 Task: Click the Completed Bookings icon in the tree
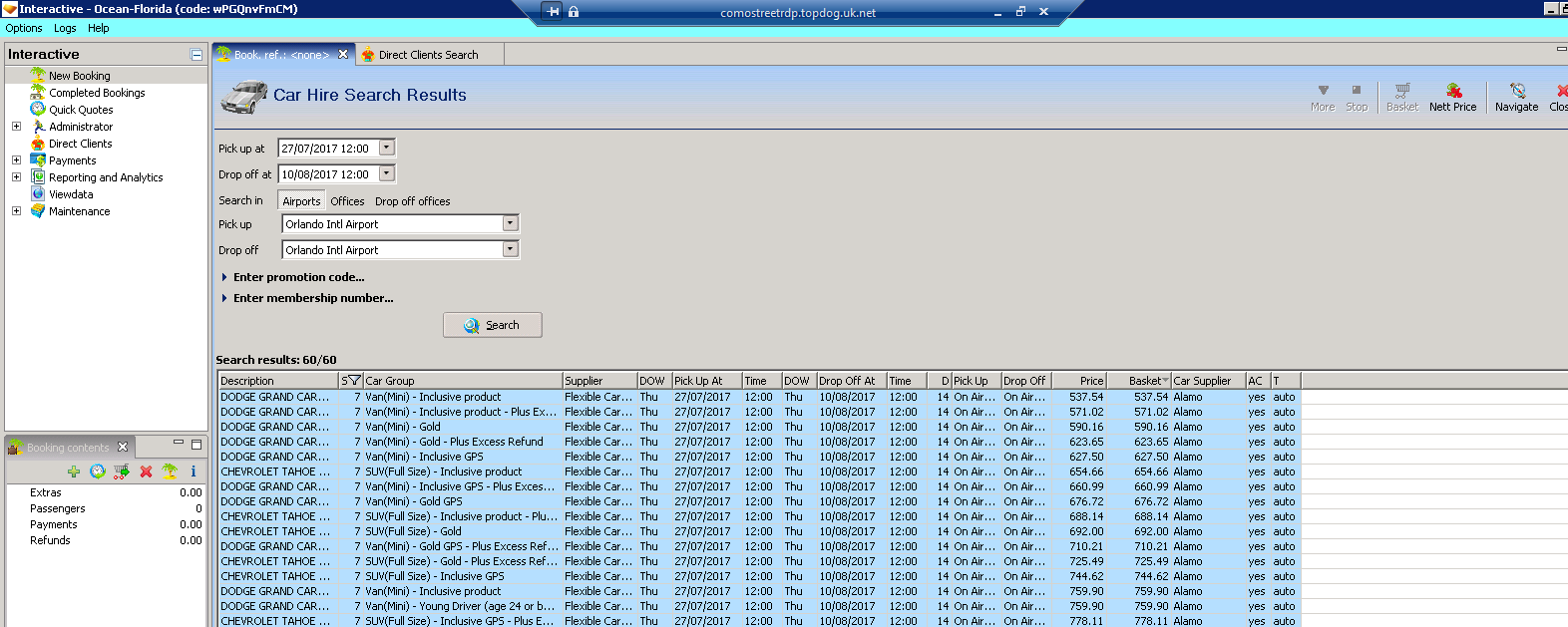[x=38, y=92]
